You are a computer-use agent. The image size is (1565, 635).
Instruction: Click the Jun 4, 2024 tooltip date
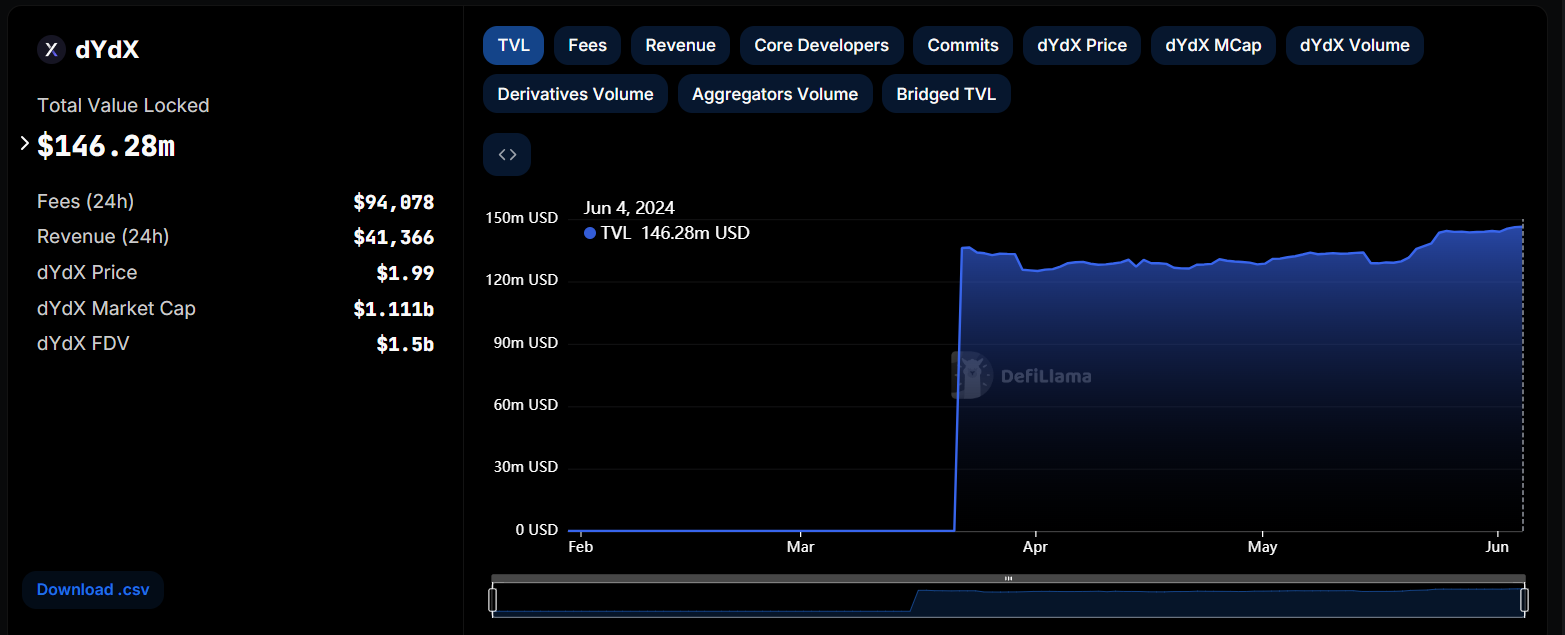(x=629, y=208)
